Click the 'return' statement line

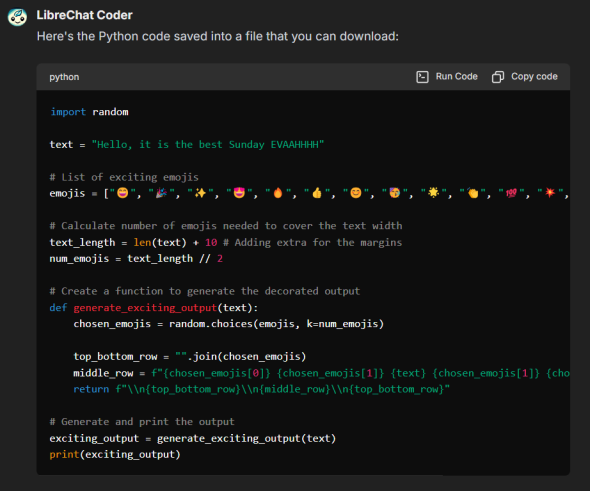[x=262, y=389]
